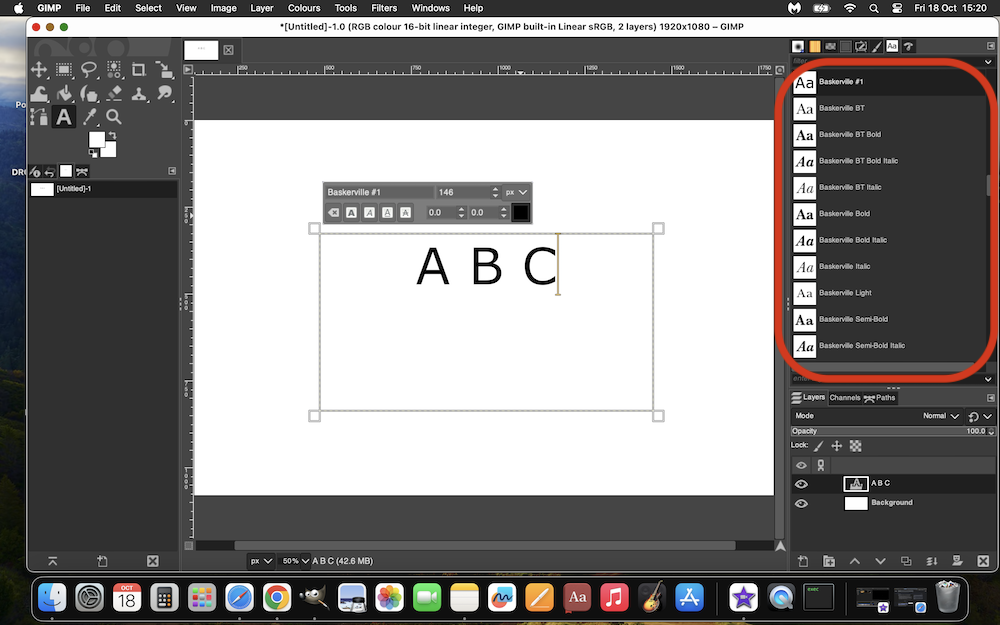Hide the A B C text layer

click(801, 484)
